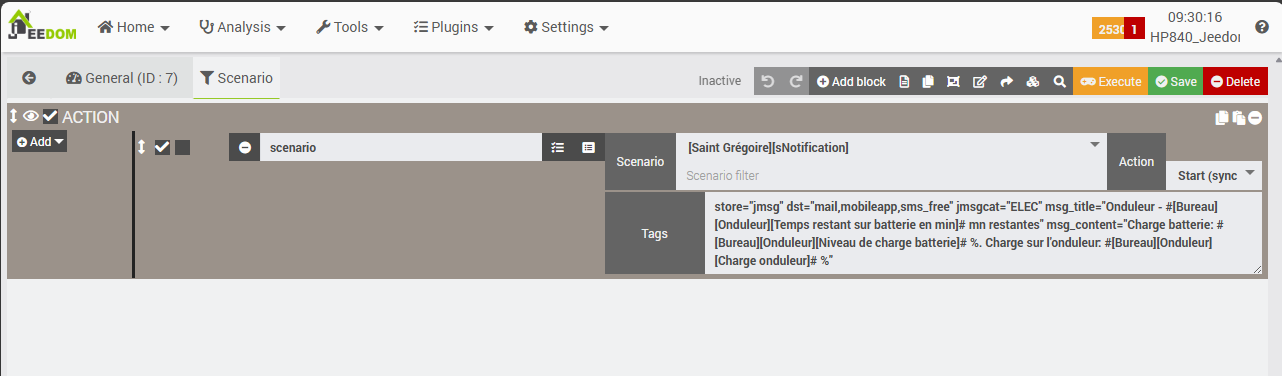Click the undo arrow in scenario toolbar
The image size is (1282, 376).
point(767,82)
